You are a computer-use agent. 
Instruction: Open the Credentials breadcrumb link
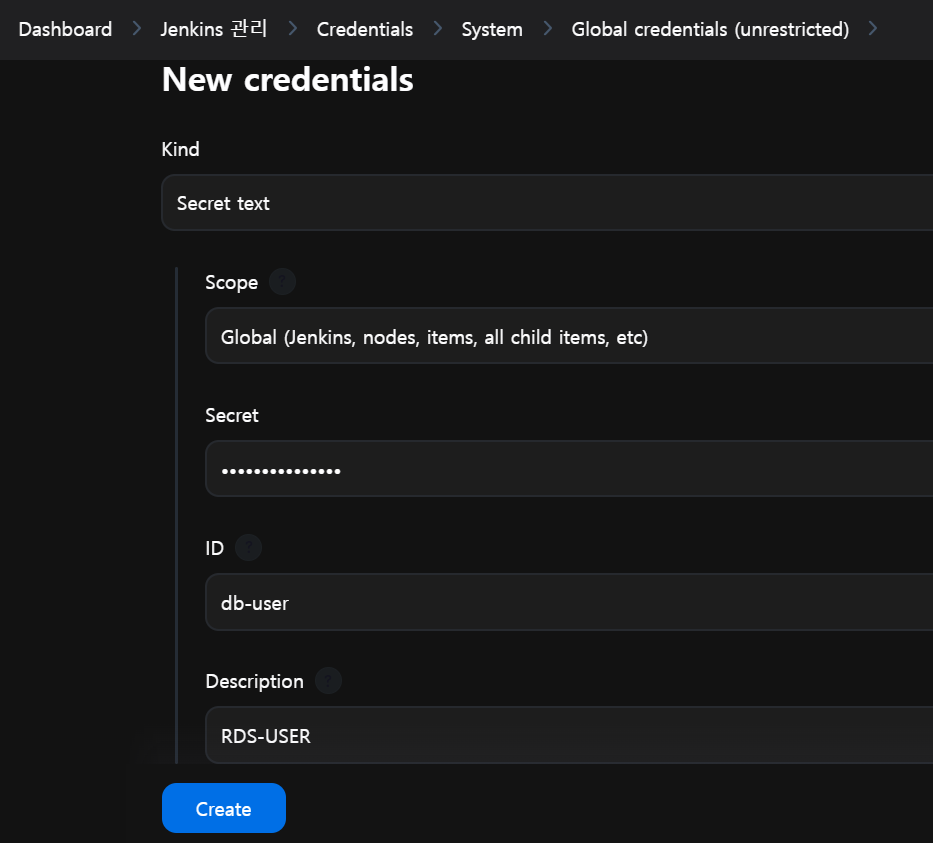tap(365, 29)
